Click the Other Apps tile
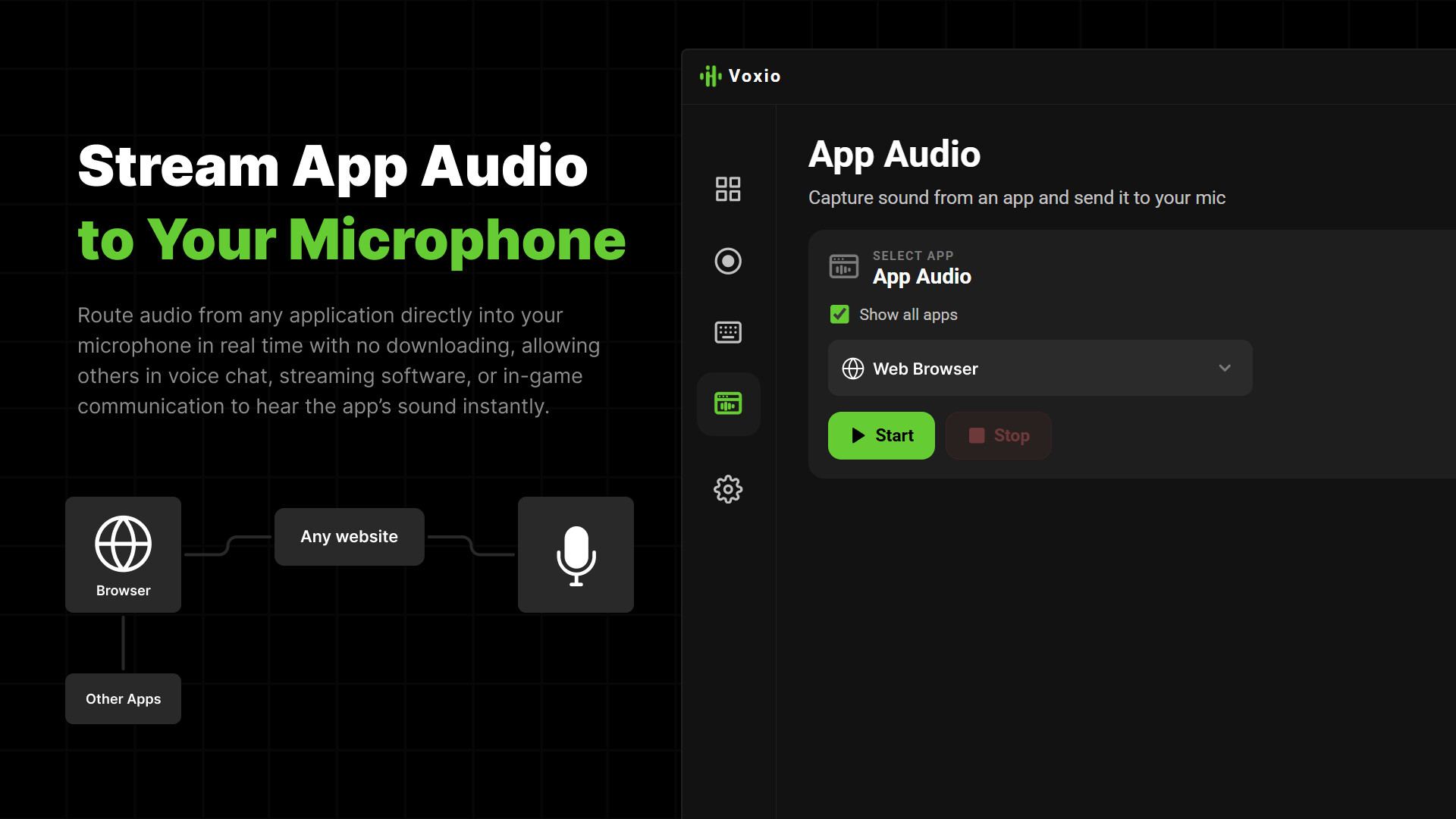 tap(123, 698)
